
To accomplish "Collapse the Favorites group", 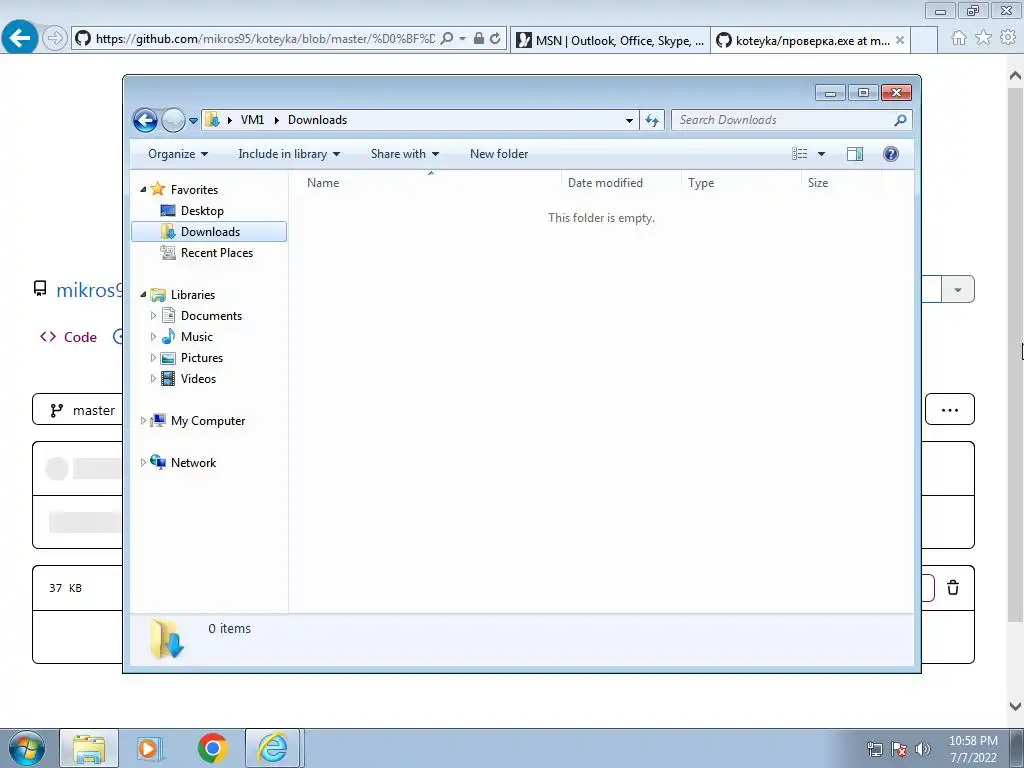I will click(x=143, y=189).
